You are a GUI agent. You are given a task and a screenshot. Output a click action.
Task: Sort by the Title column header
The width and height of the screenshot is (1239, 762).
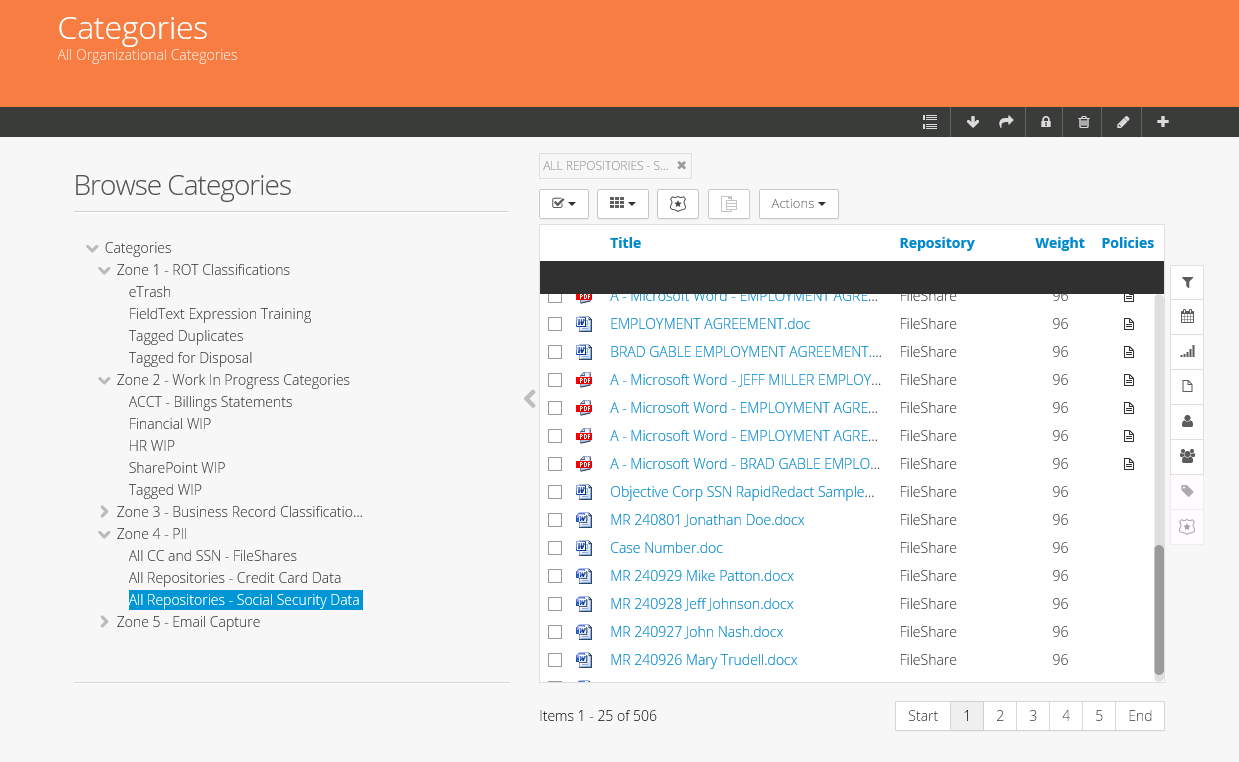tap(625, 243)
